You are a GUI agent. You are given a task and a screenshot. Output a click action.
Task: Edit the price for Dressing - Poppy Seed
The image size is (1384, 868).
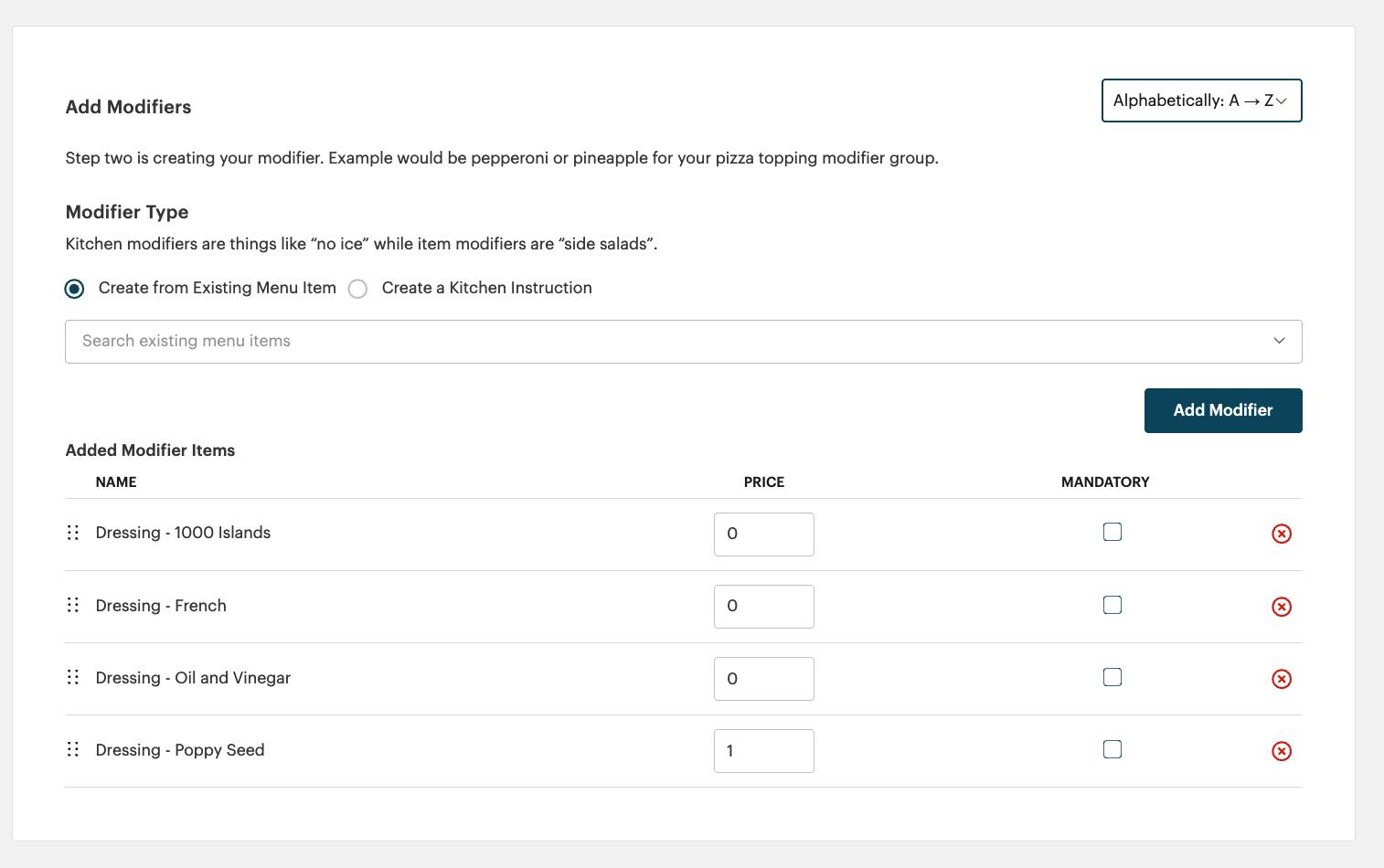764,750
